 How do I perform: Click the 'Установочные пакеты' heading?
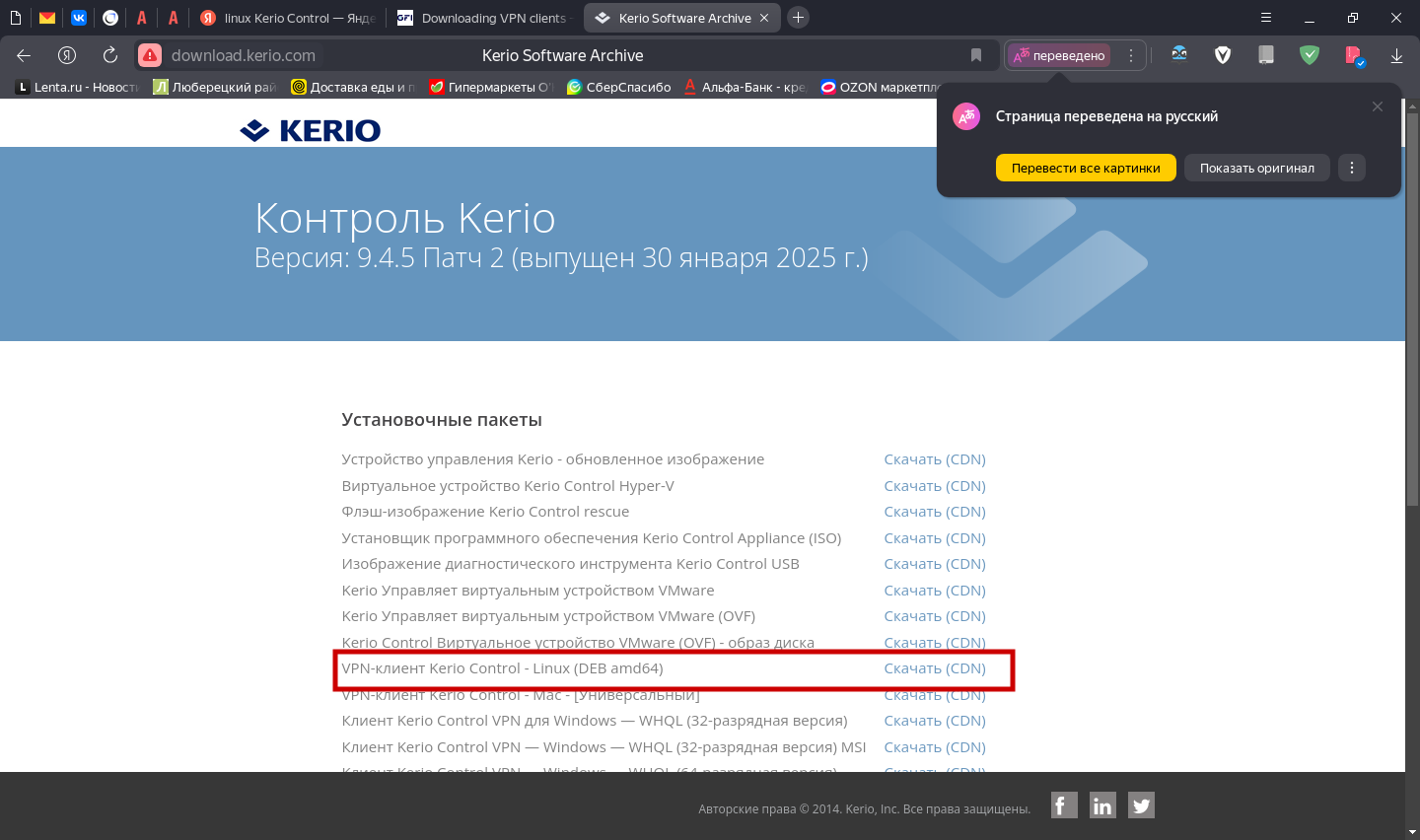coord(442,420)
